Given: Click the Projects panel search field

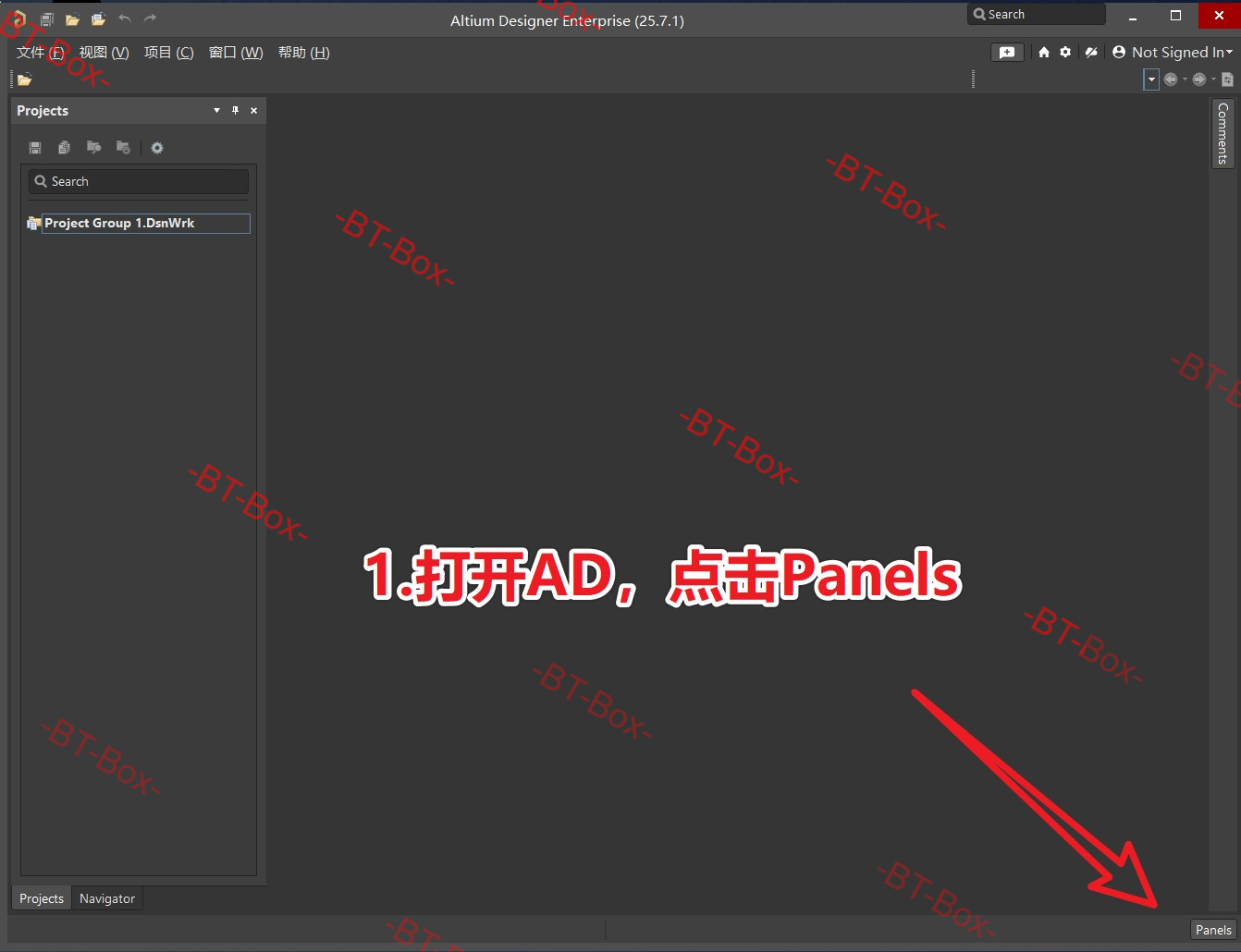Looking at the screenshot, I should click(x=139, y=182).
